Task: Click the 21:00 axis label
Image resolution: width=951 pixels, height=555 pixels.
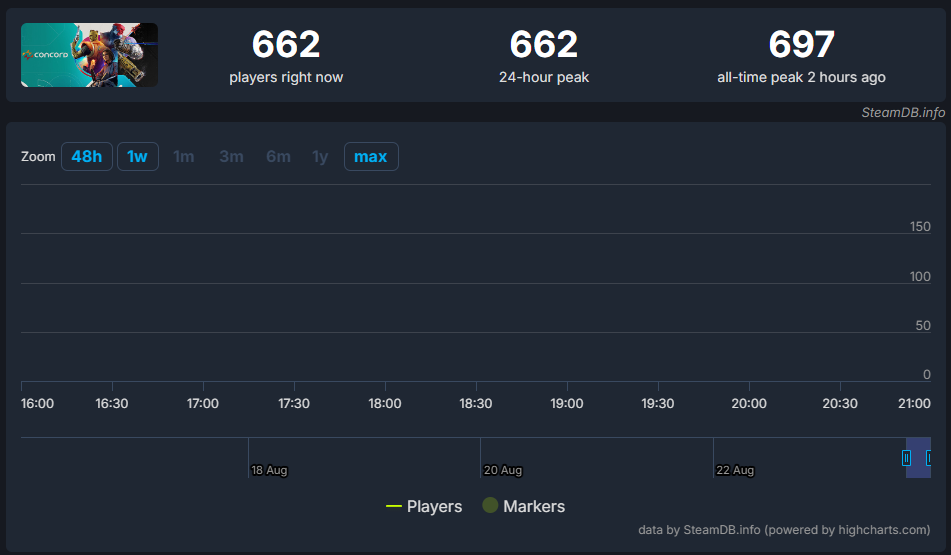Action: tap(914, 403)
